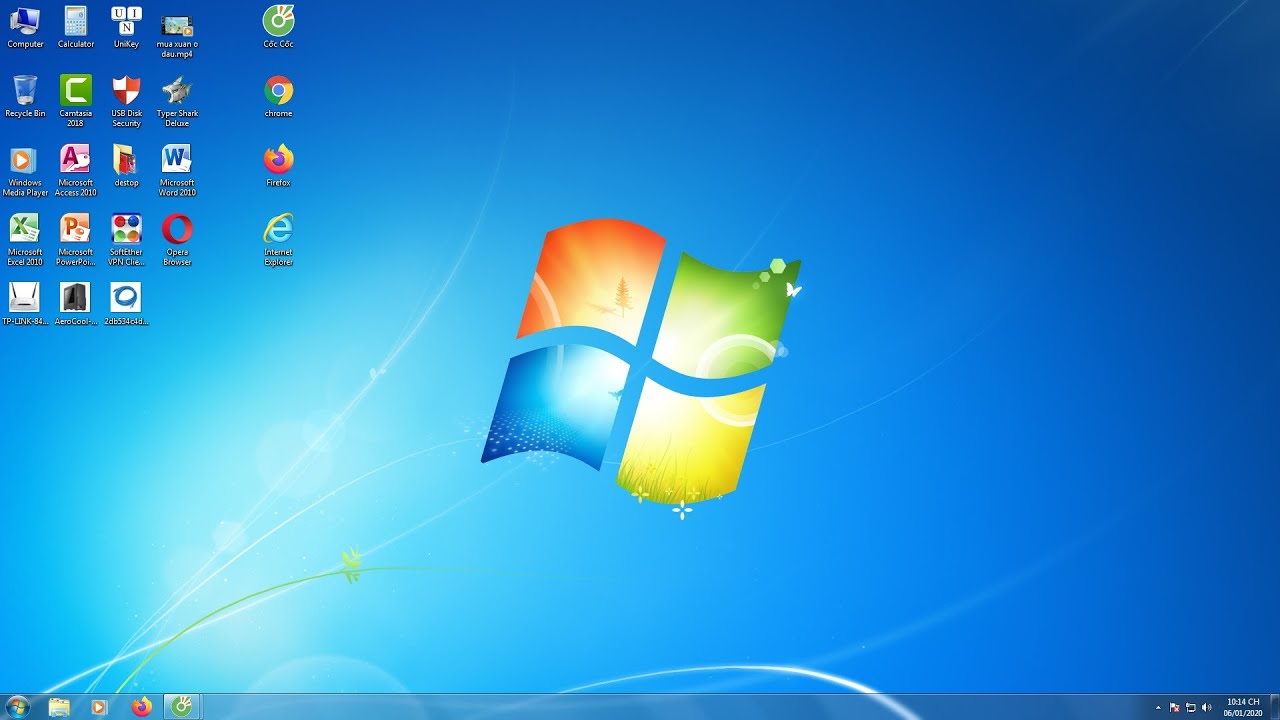This screenshot has width=1280, height=720.
Task: Open the volume speaker tray icon
Action: click(1206, 707)
